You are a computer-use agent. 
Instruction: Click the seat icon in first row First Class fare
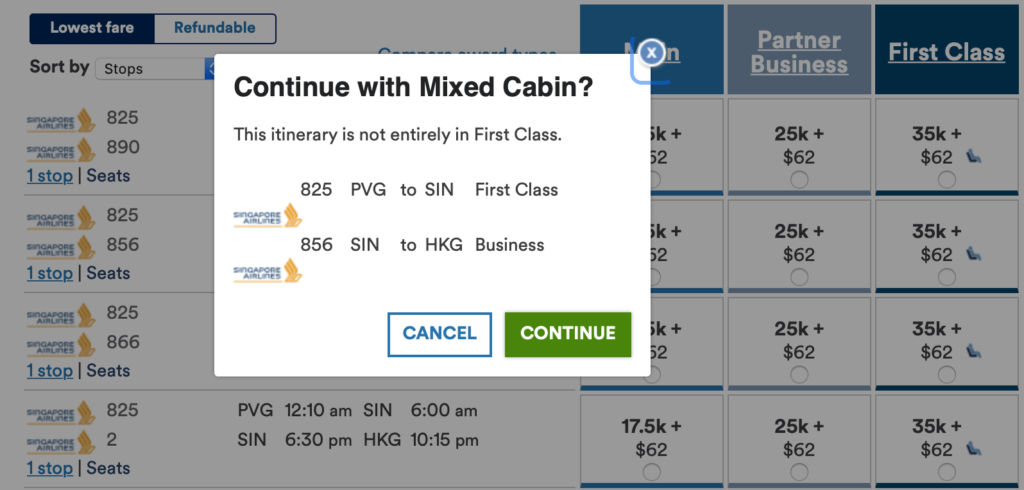point(974,156)
